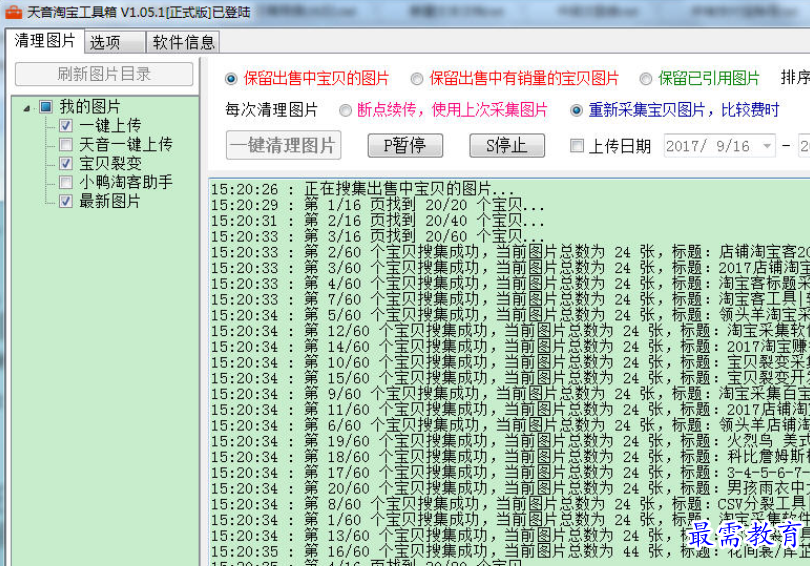The image size is (810, 566).
Task: Switch to the 清理图片 tab
Action: 45,41
